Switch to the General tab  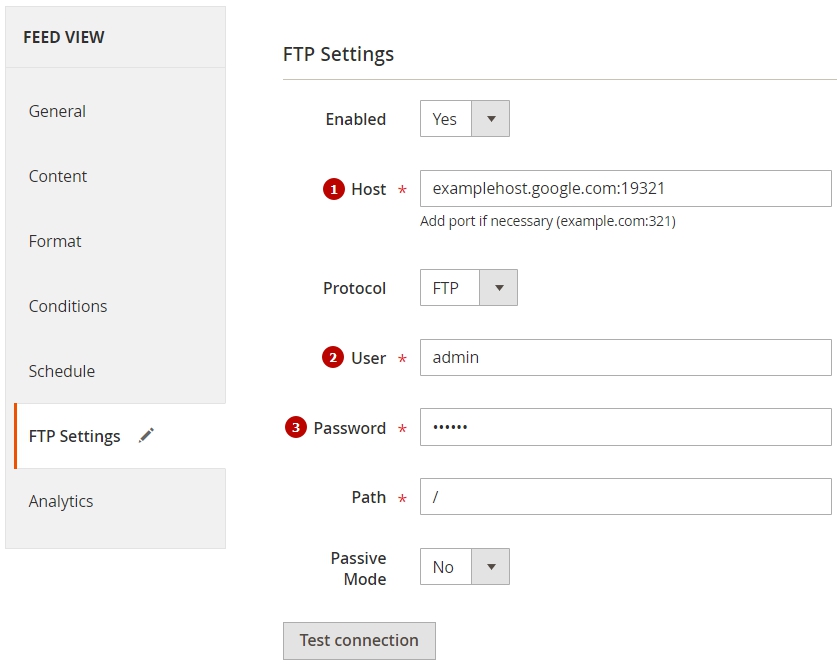[x=57, y=111]
